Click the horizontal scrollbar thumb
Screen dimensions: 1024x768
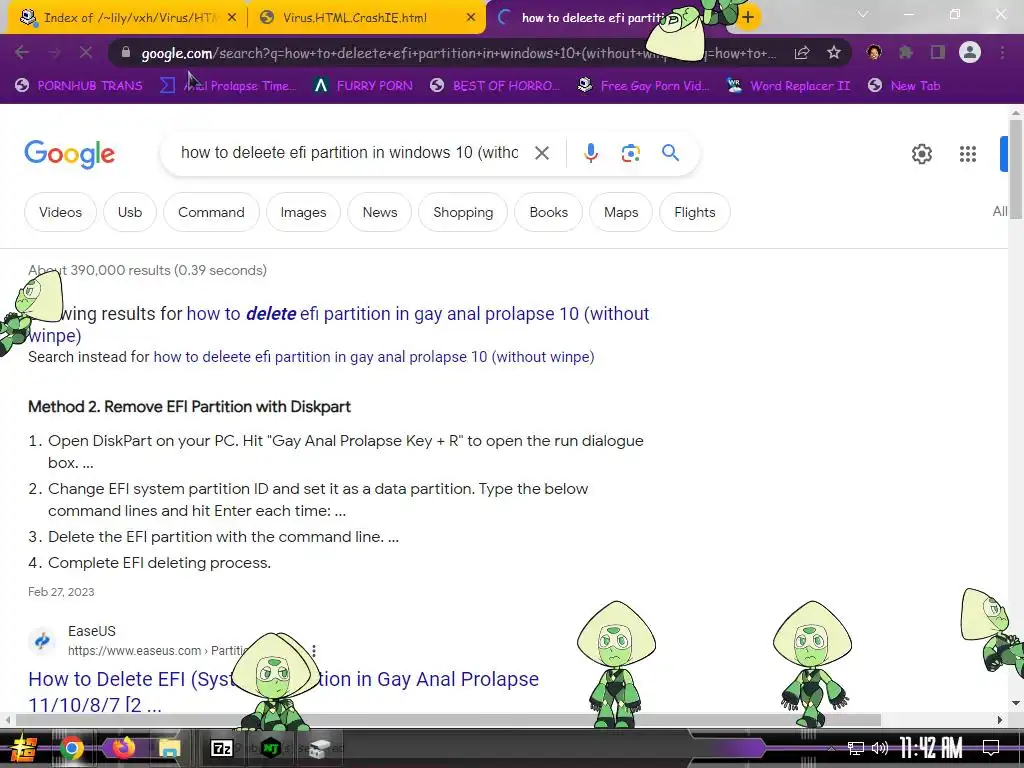(448, 720)
